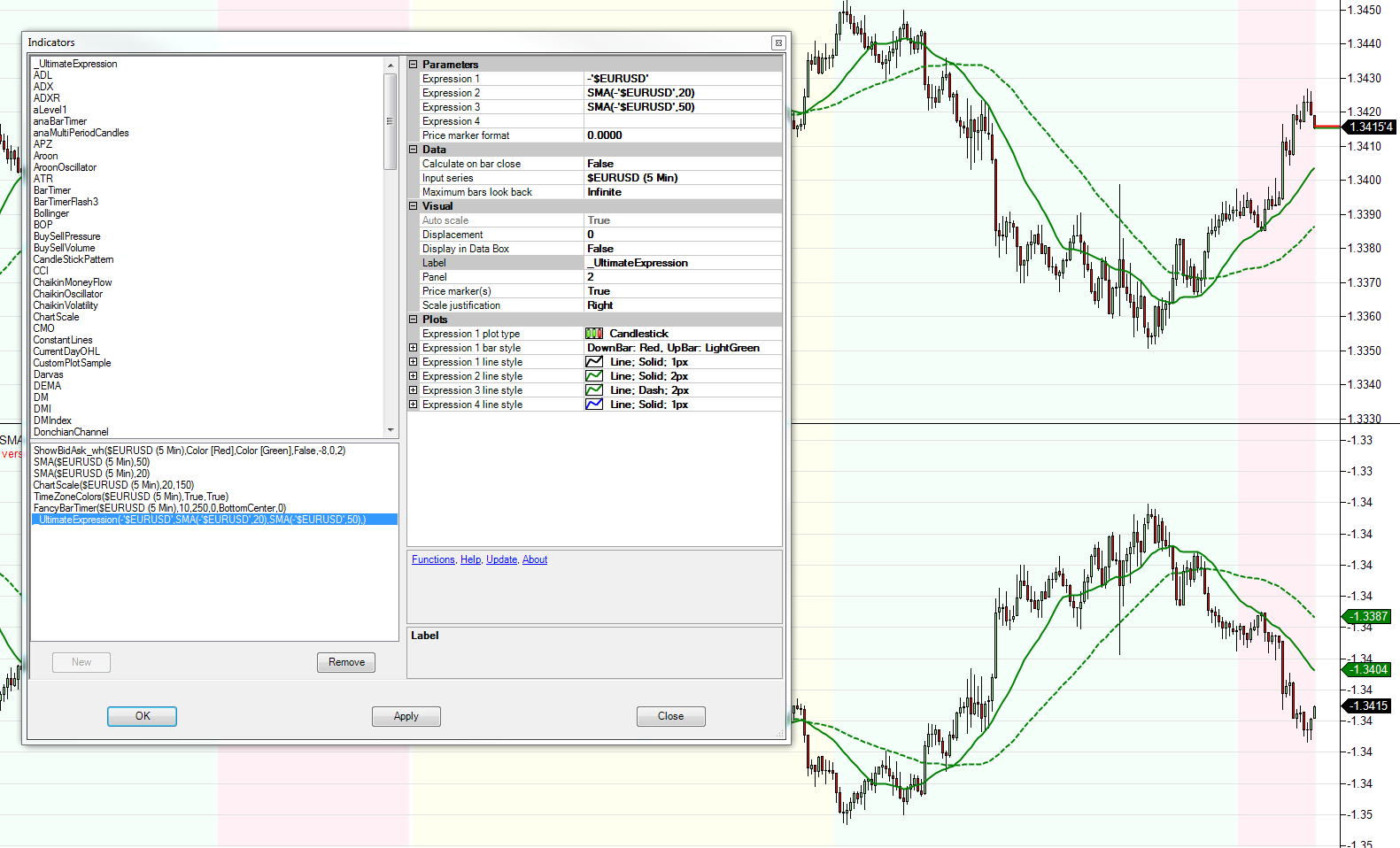
Task: Collapse the Visual section
Action: 413,206
